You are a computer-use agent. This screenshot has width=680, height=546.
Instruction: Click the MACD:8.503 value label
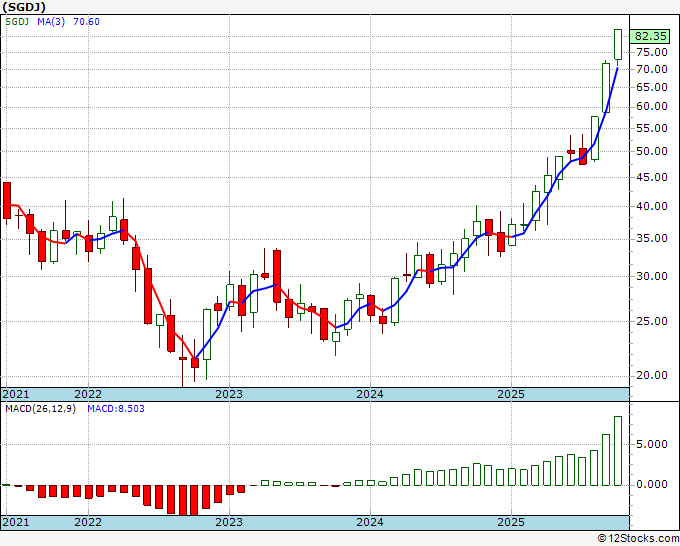tap(116, 409)
